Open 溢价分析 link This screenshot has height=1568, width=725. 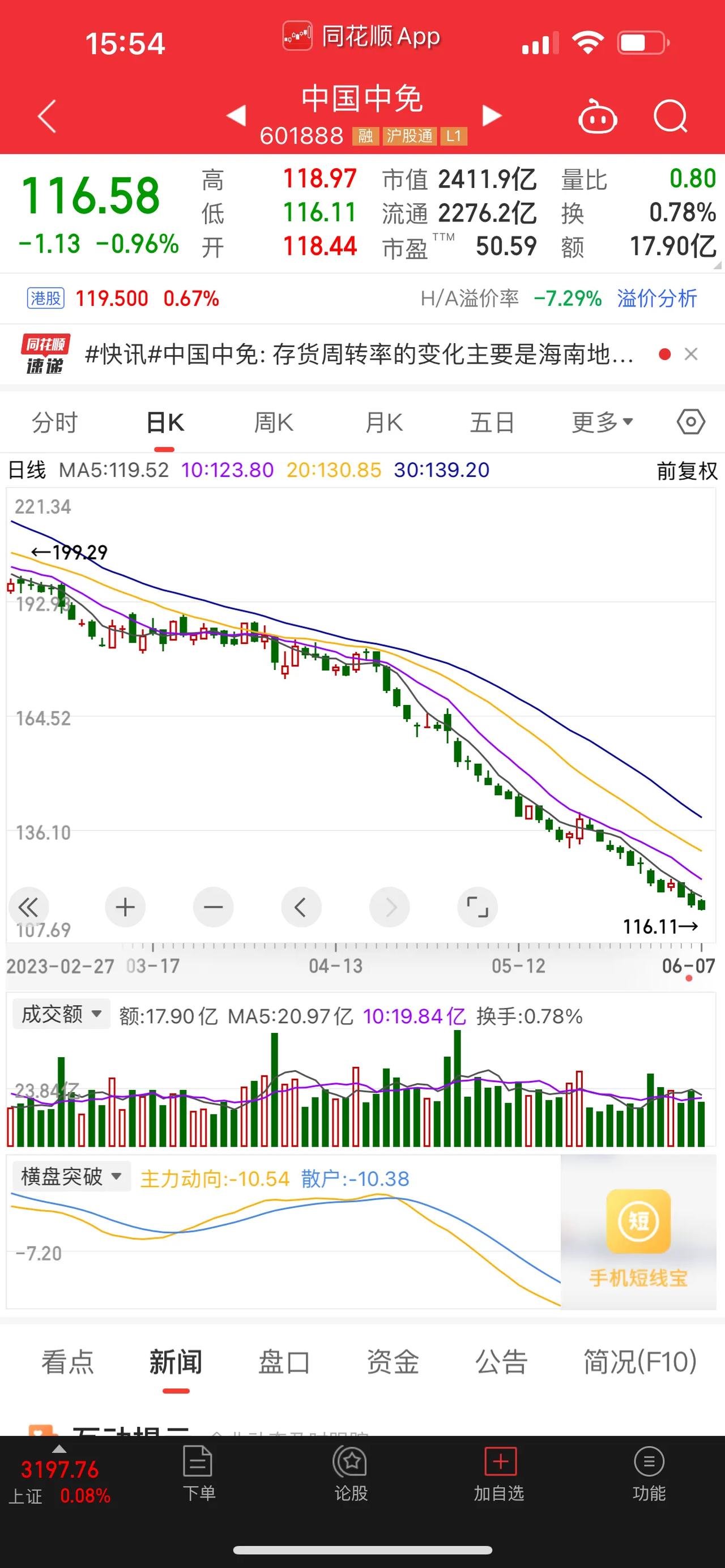tap(657, 298)
